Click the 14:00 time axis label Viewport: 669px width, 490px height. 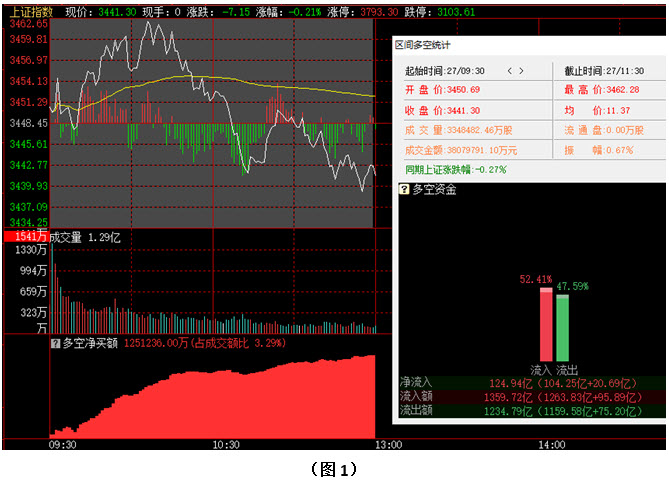(551, 445)
